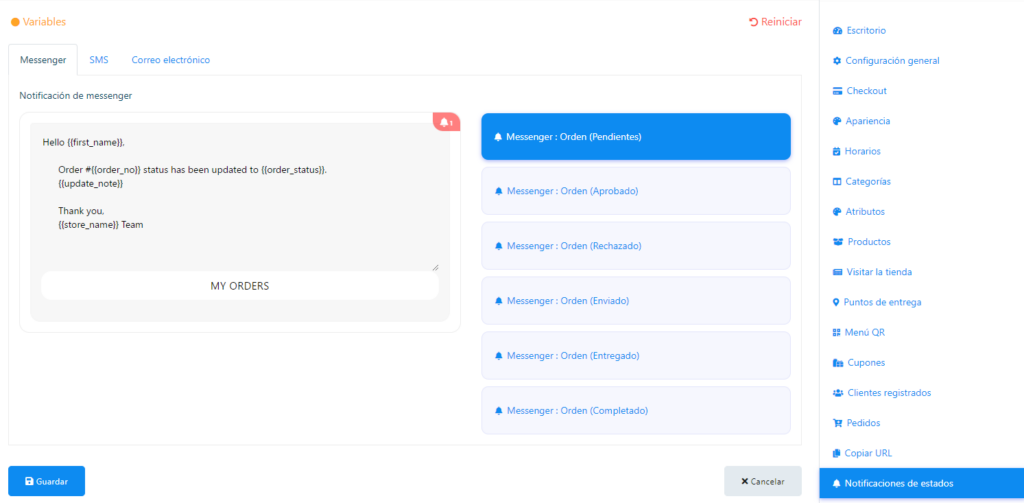
Task: Click the orange Variables dot icon
Action: 15,22
